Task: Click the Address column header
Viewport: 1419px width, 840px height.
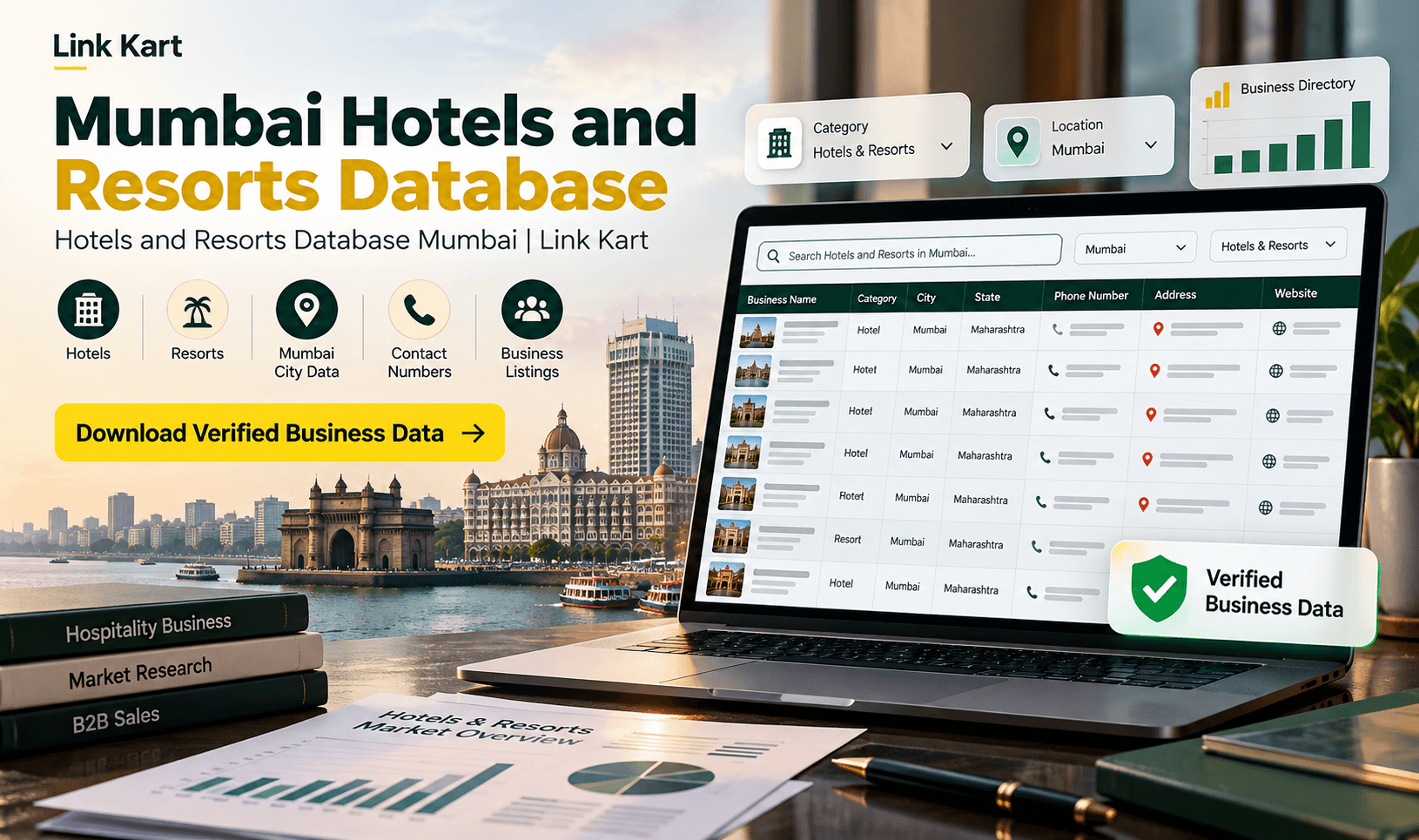Action: tap(1175, 295)
